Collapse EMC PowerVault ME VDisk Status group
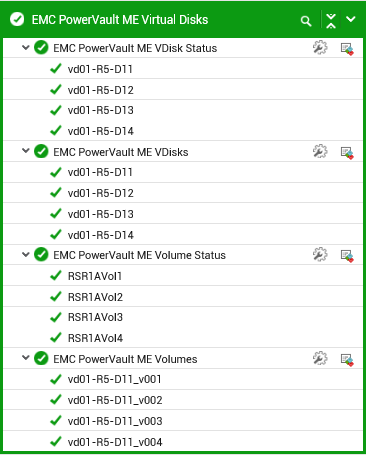 [26, 48]
